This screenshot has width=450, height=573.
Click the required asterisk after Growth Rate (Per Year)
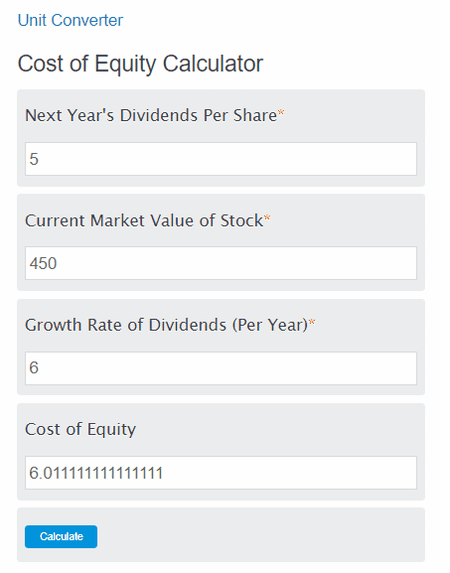312,322
